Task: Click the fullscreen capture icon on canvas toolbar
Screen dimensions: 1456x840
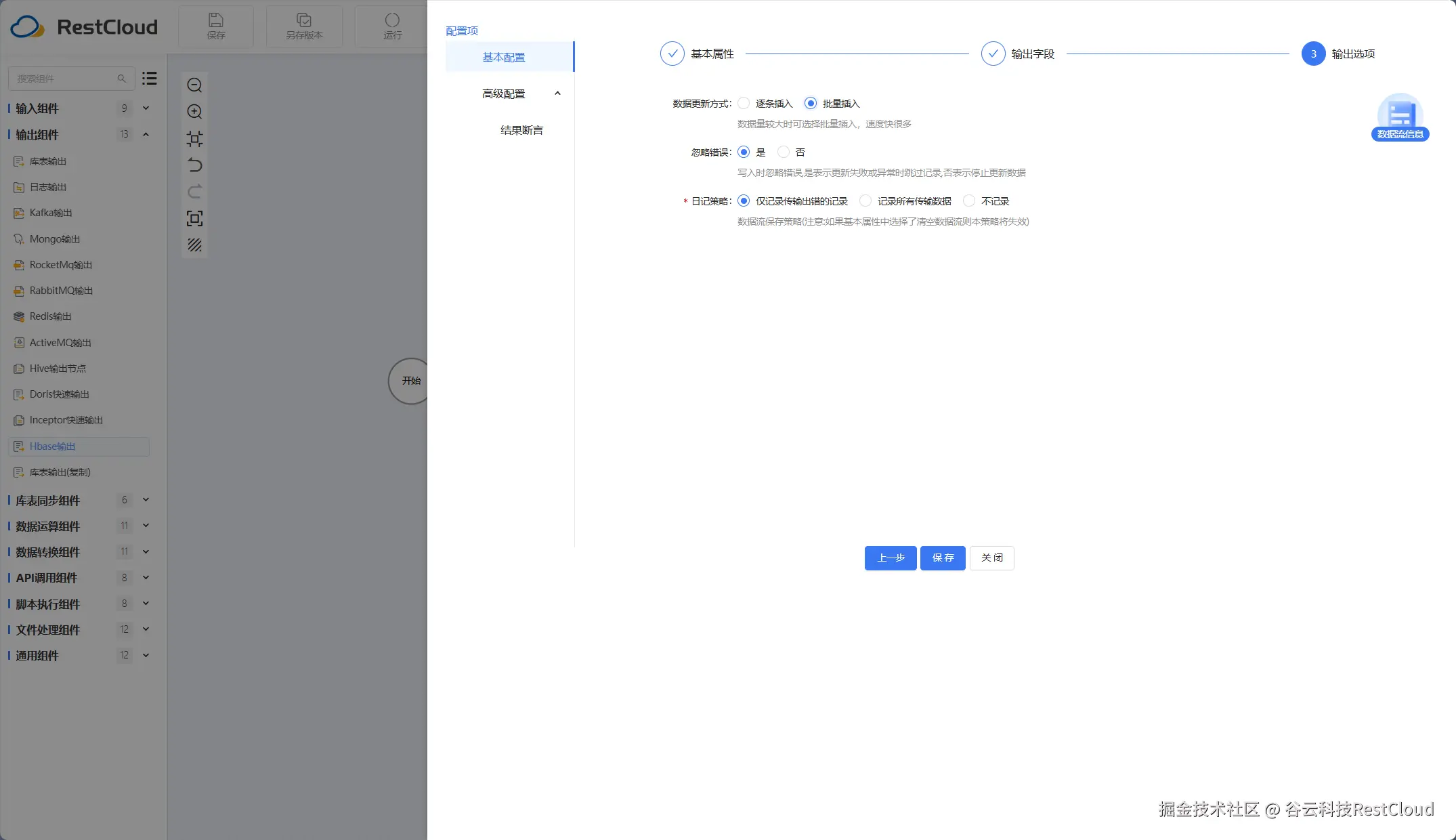Action: click(x=194, y=218)
